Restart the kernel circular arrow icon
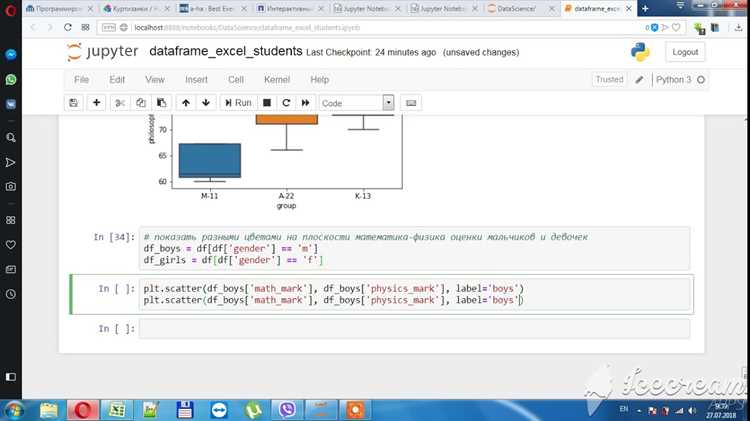 [286, 103]
